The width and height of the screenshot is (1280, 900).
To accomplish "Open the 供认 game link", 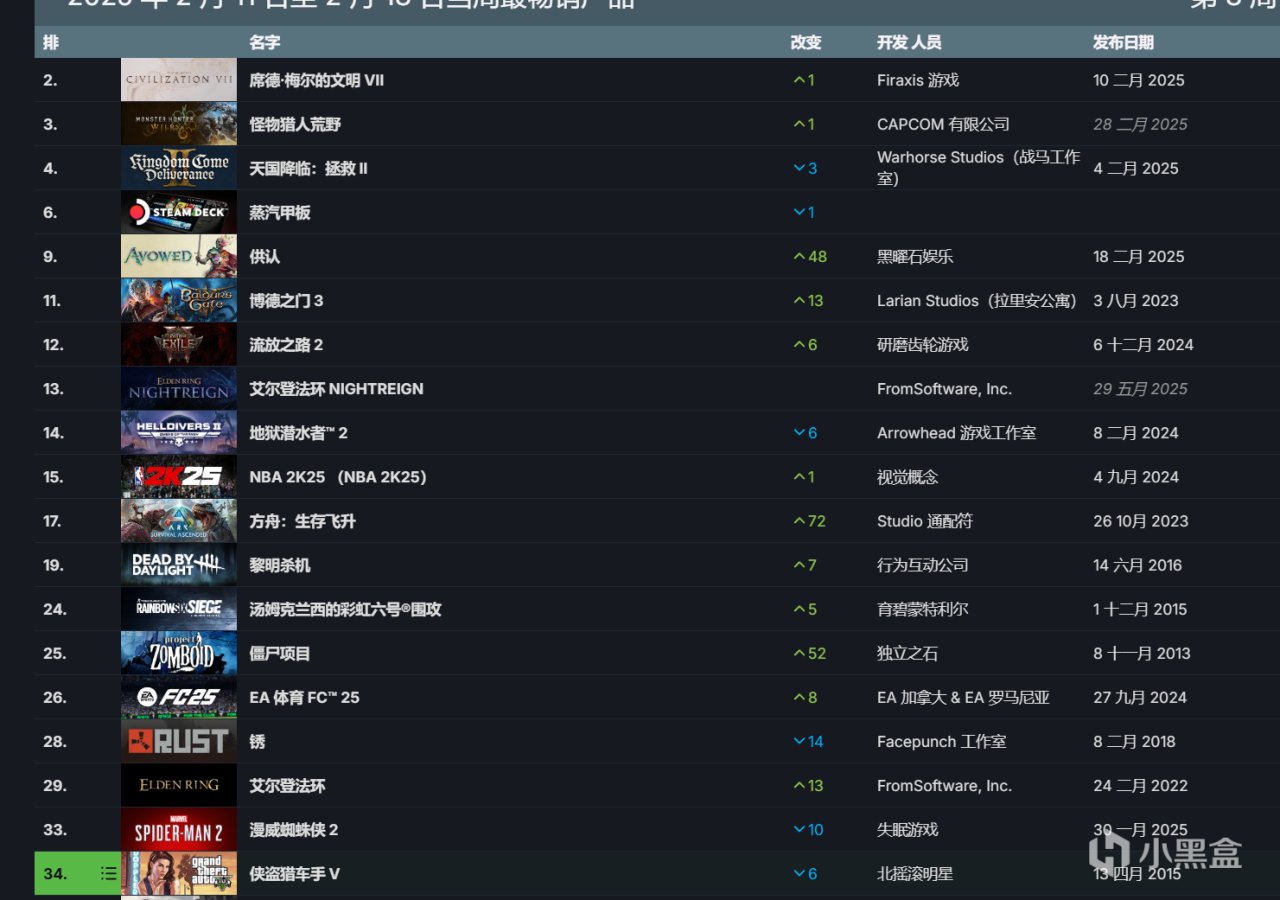I will (x=264, y=256).
